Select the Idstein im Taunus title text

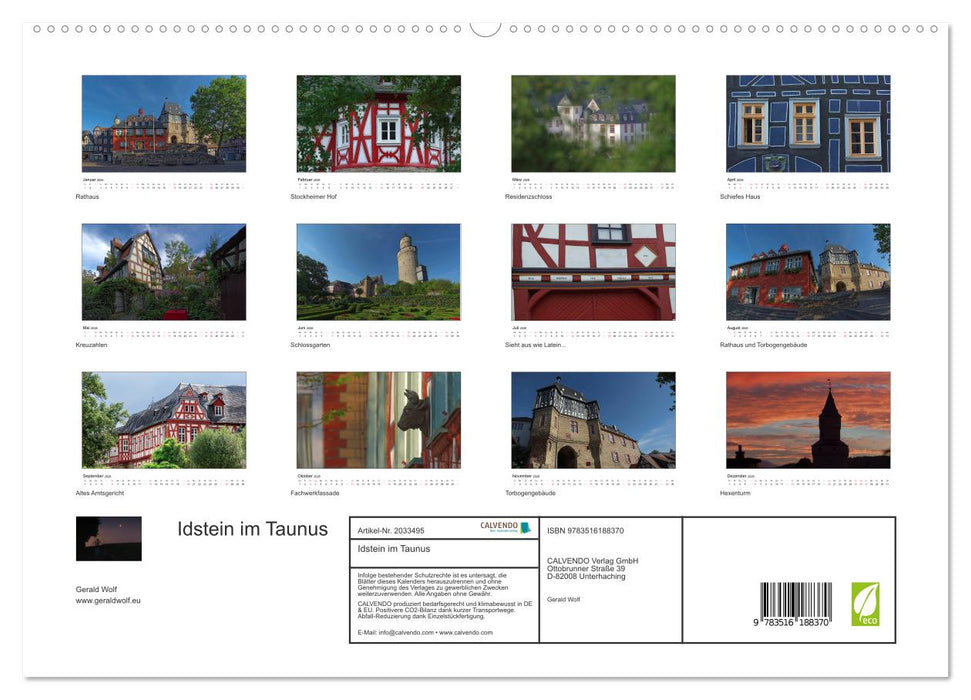point(252,528)
